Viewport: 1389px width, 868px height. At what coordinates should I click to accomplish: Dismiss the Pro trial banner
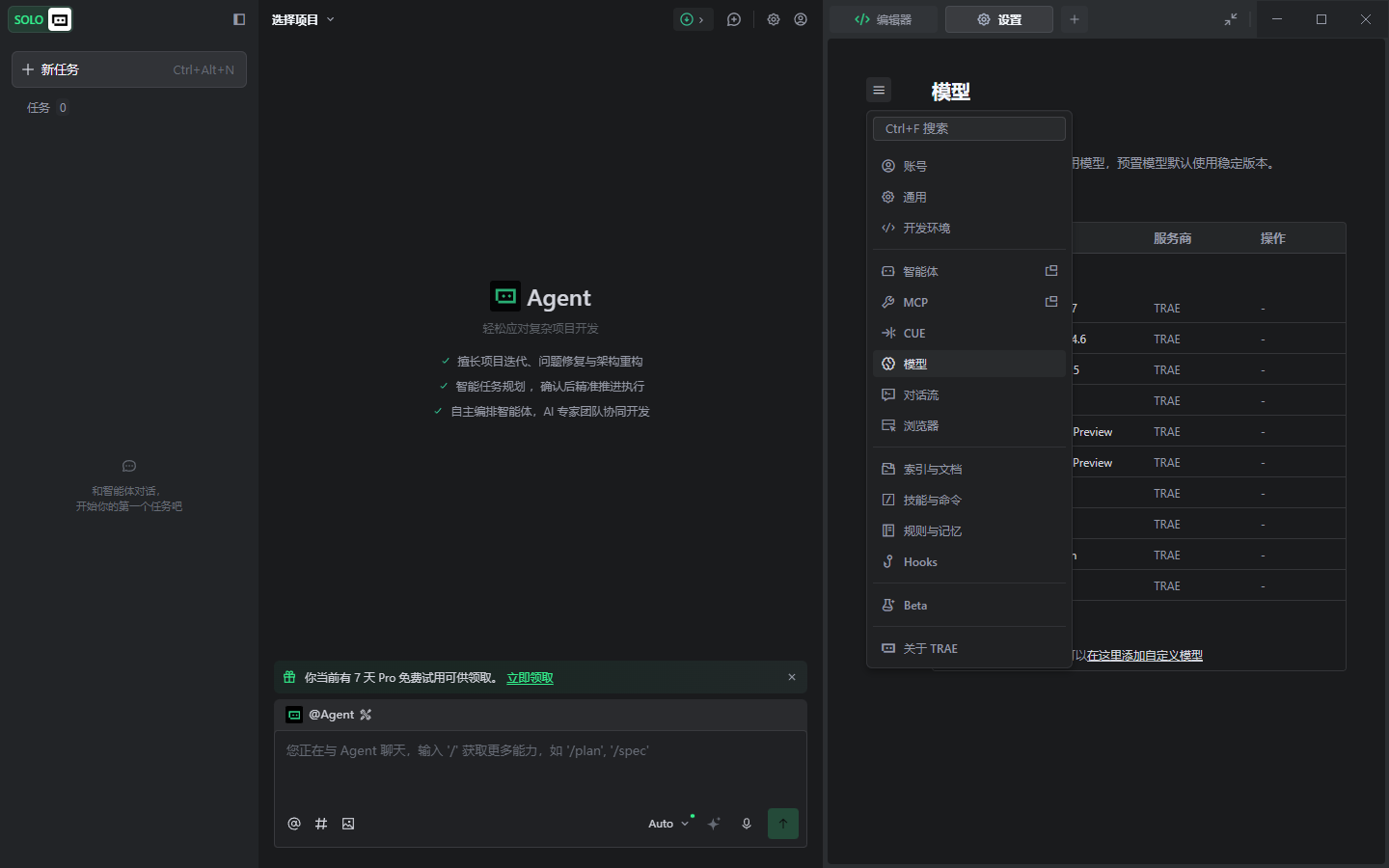tap(792, 677)
